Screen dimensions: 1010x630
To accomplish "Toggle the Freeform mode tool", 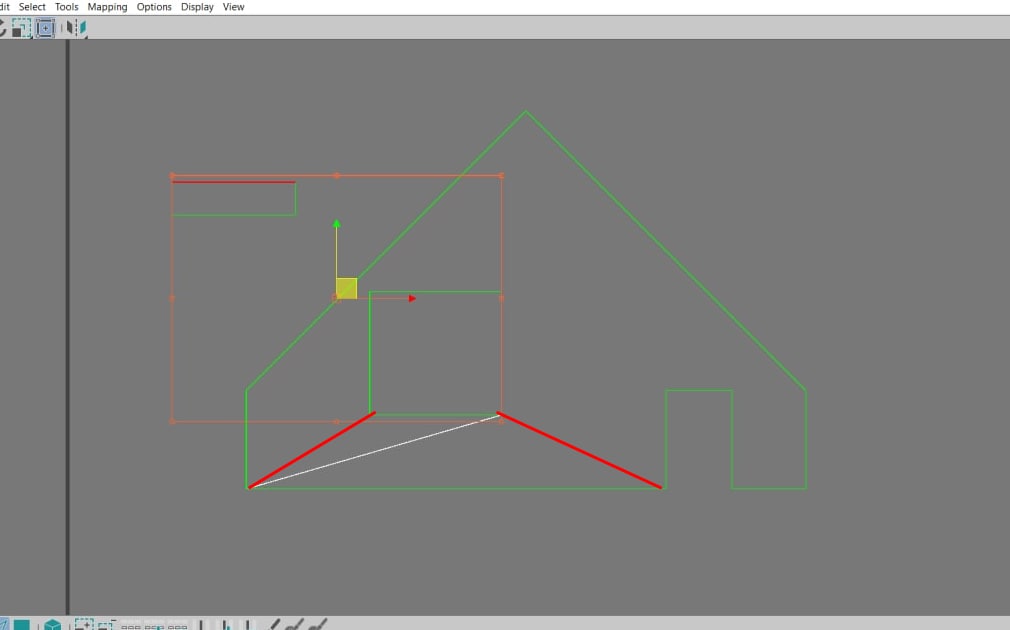I will coord(45,28).
